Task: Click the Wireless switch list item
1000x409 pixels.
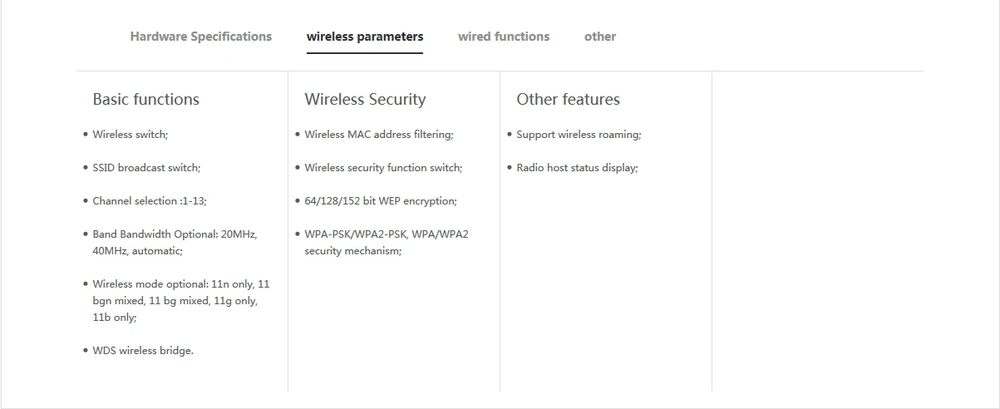Action: (130, 135)
